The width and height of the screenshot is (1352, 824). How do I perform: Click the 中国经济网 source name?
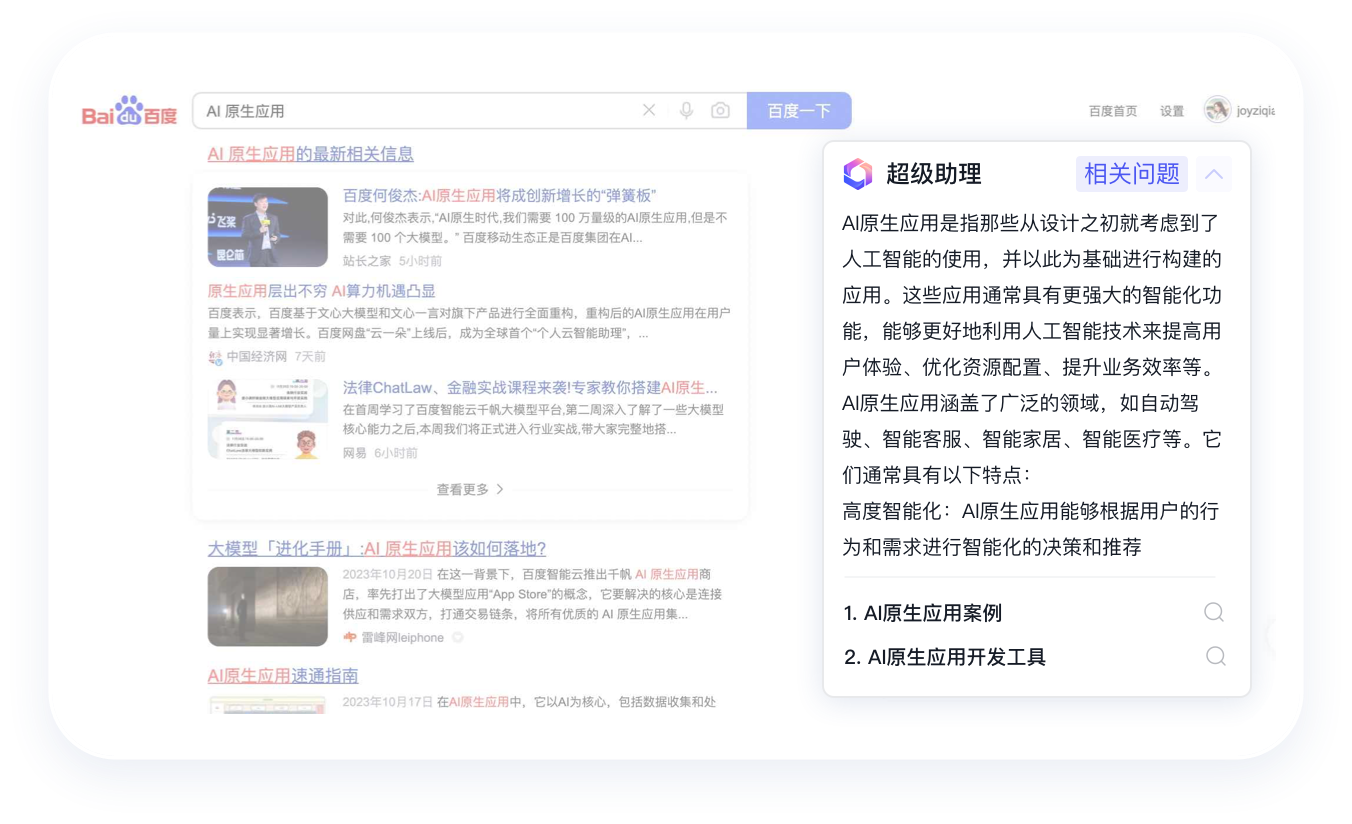257,357
